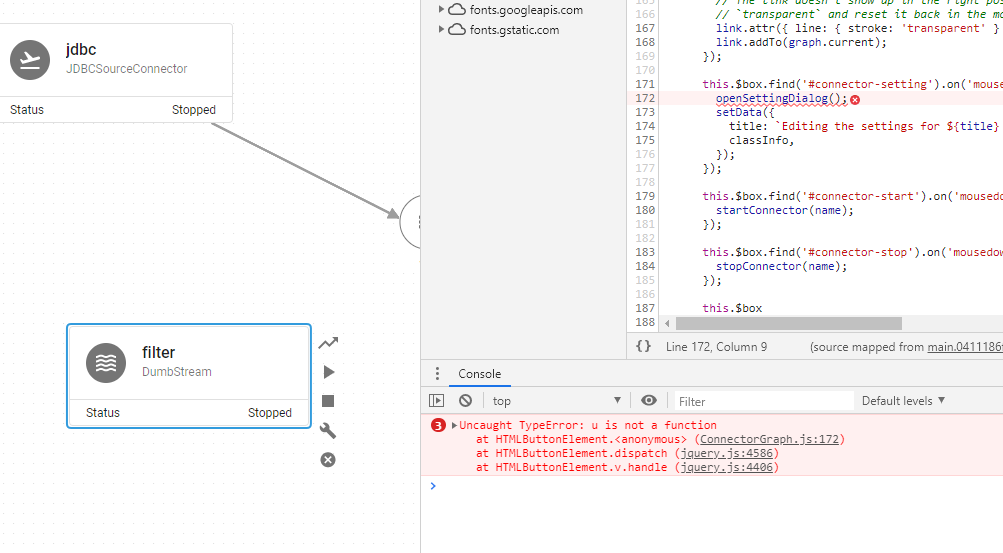Click the red error marker on line 172

click(855, 100)
